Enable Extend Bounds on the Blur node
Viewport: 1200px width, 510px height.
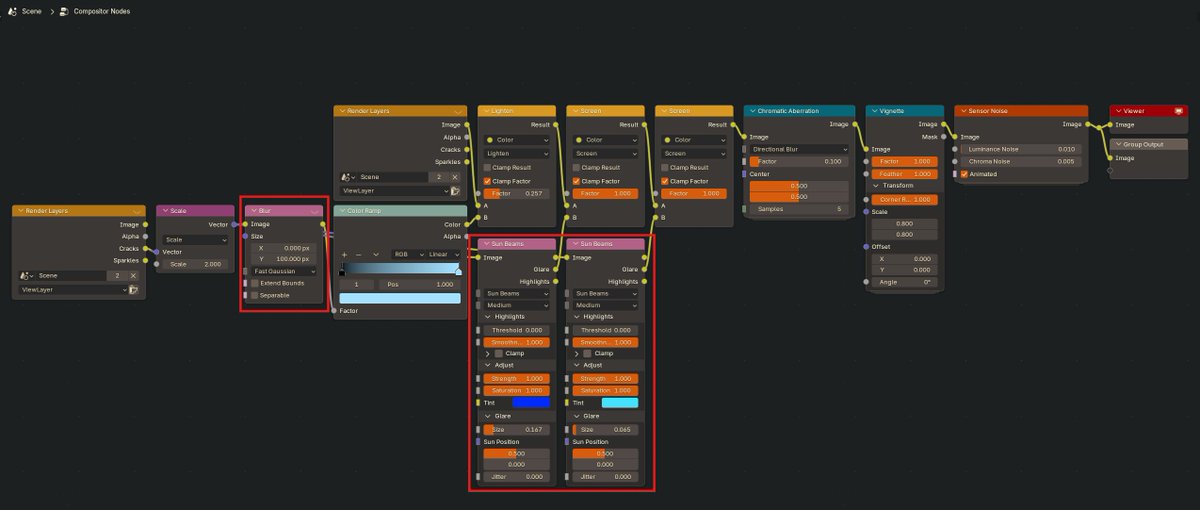click(x=255, y=283)
